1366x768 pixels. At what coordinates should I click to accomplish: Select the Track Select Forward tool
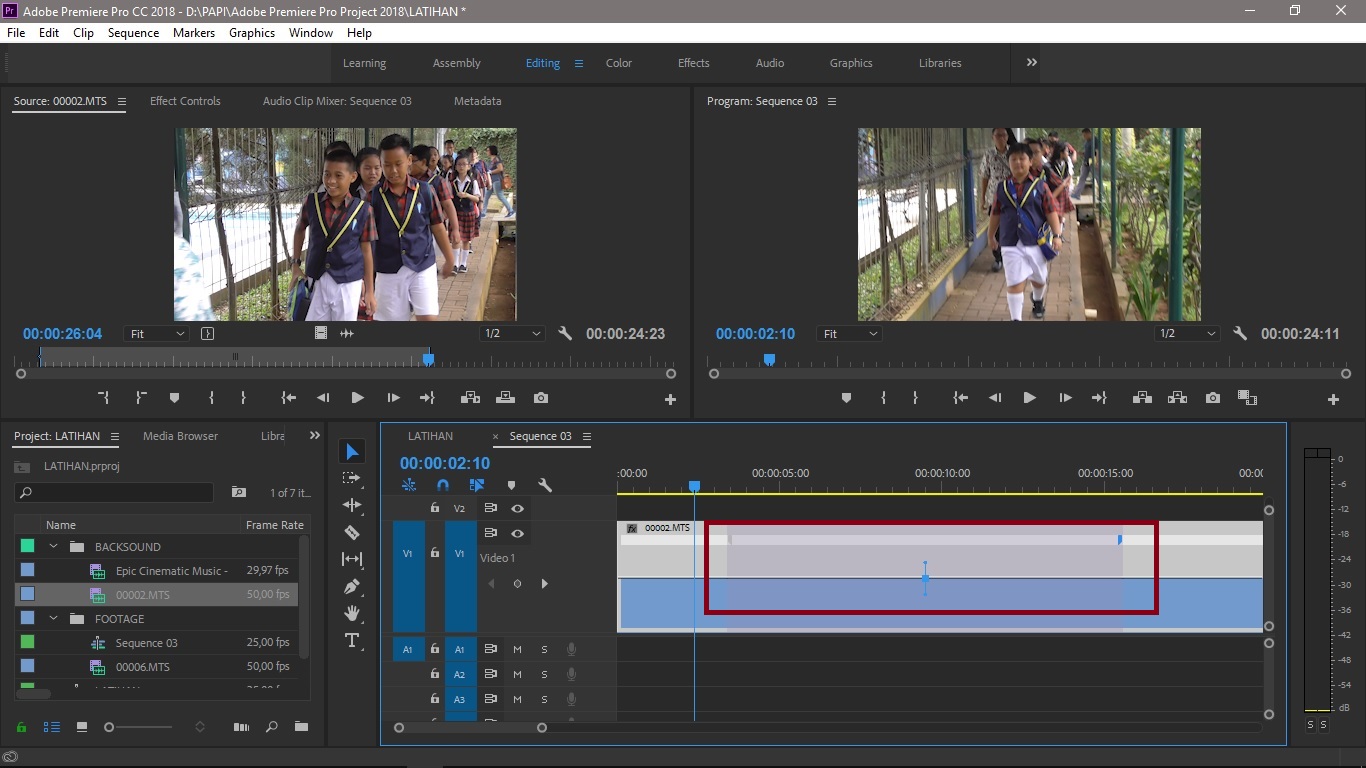pos(352,477)
